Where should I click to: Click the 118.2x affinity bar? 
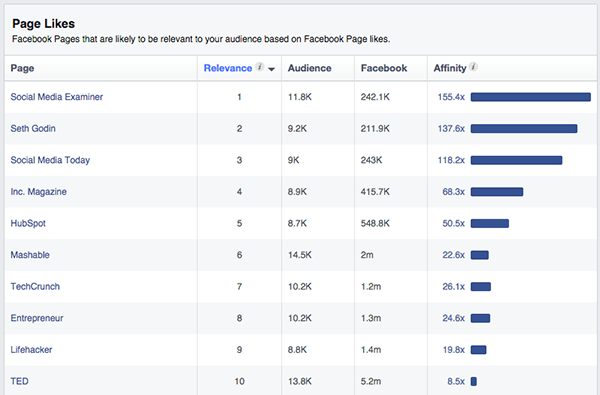516,160
